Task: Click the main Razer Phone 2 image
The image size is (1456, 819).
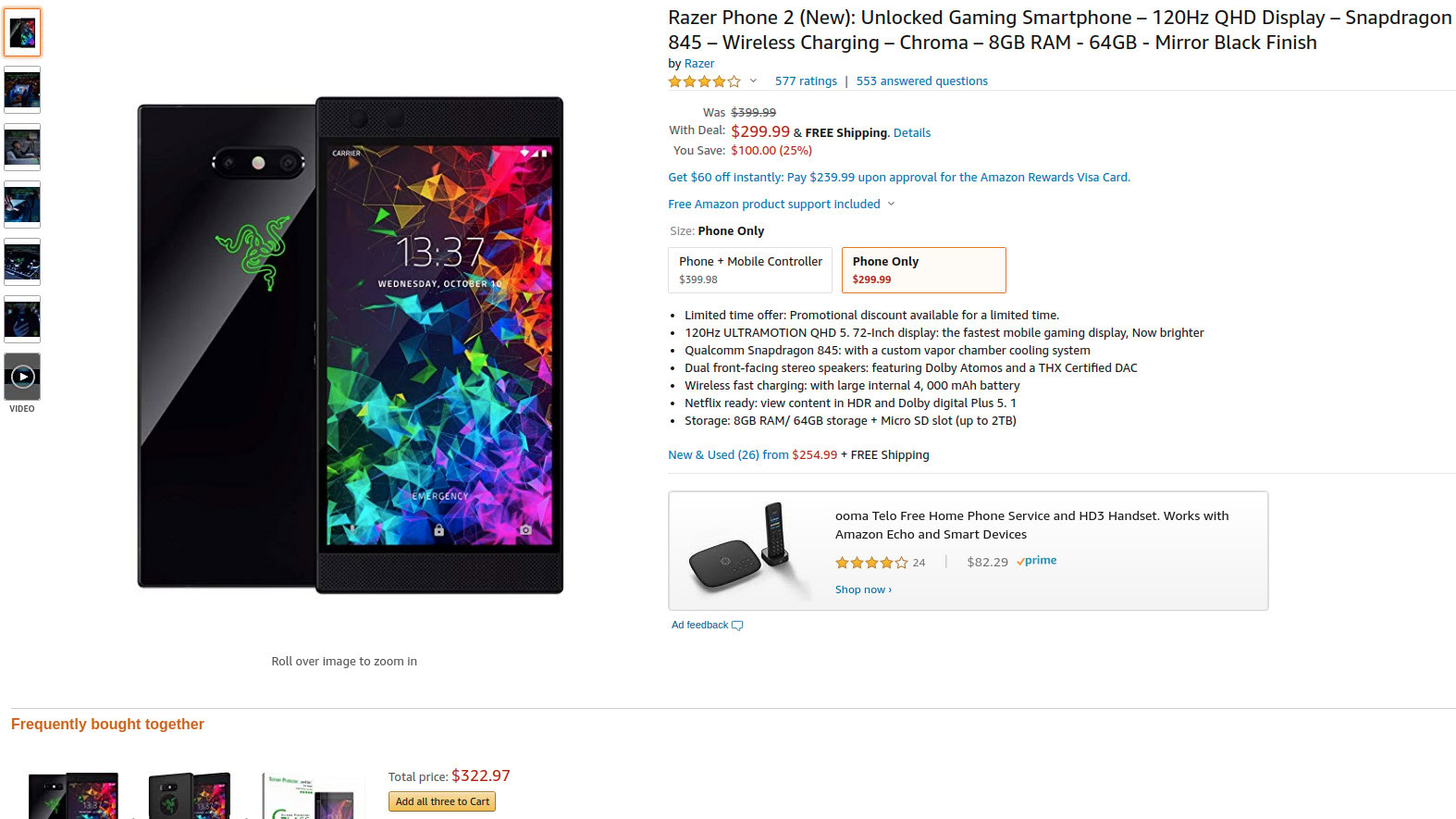Action: [x=351, y=345]
